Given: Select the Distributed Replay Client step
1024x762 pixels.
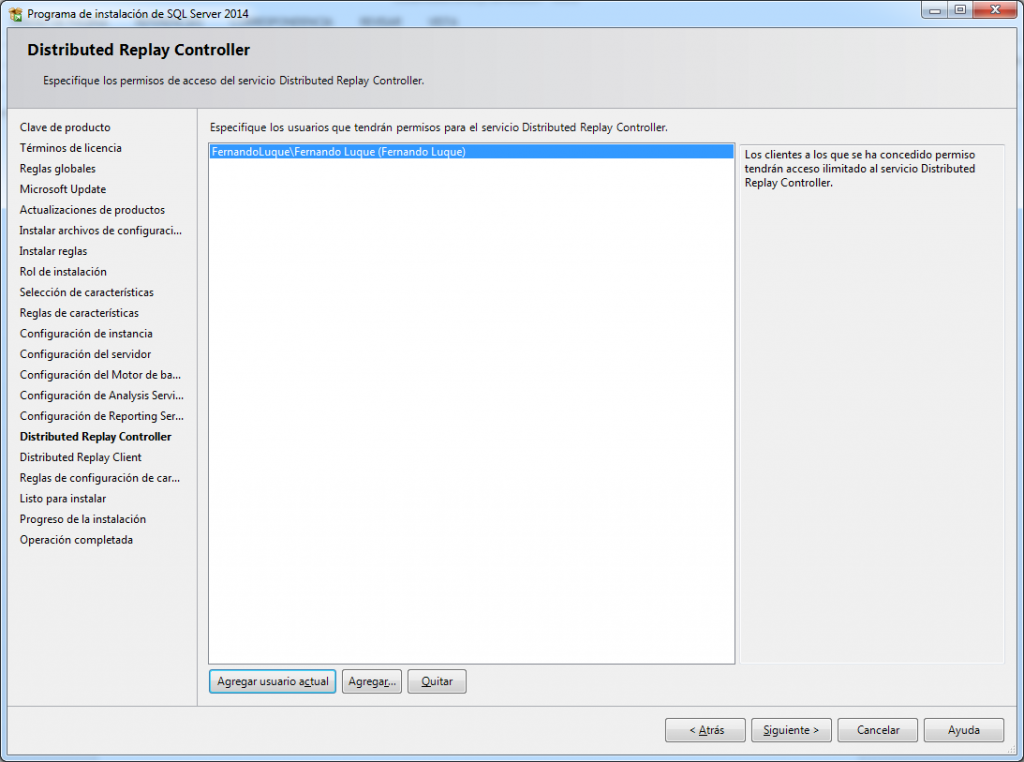Looking at the screenshot, I should tap(80, 457).
